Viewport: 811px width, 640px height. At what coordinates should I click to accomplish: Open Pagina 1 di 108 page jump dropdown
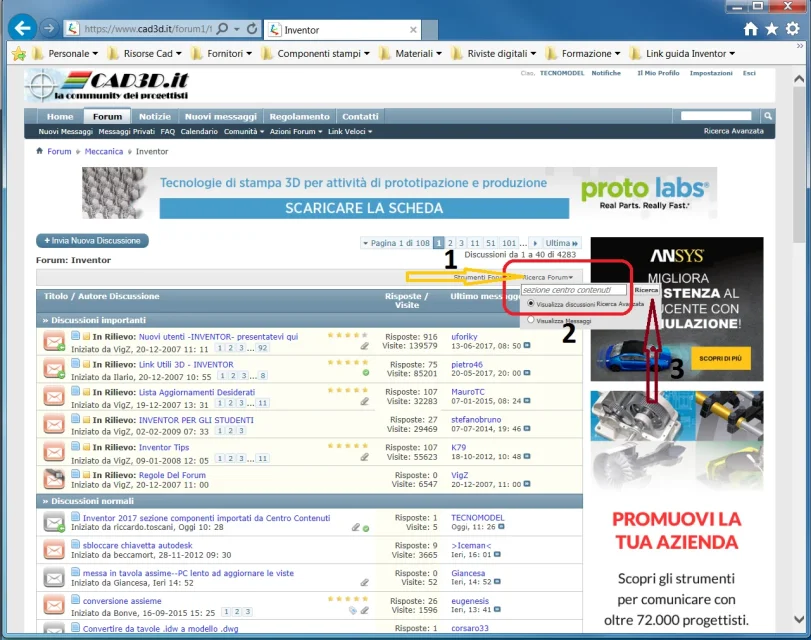coord(396,243)
